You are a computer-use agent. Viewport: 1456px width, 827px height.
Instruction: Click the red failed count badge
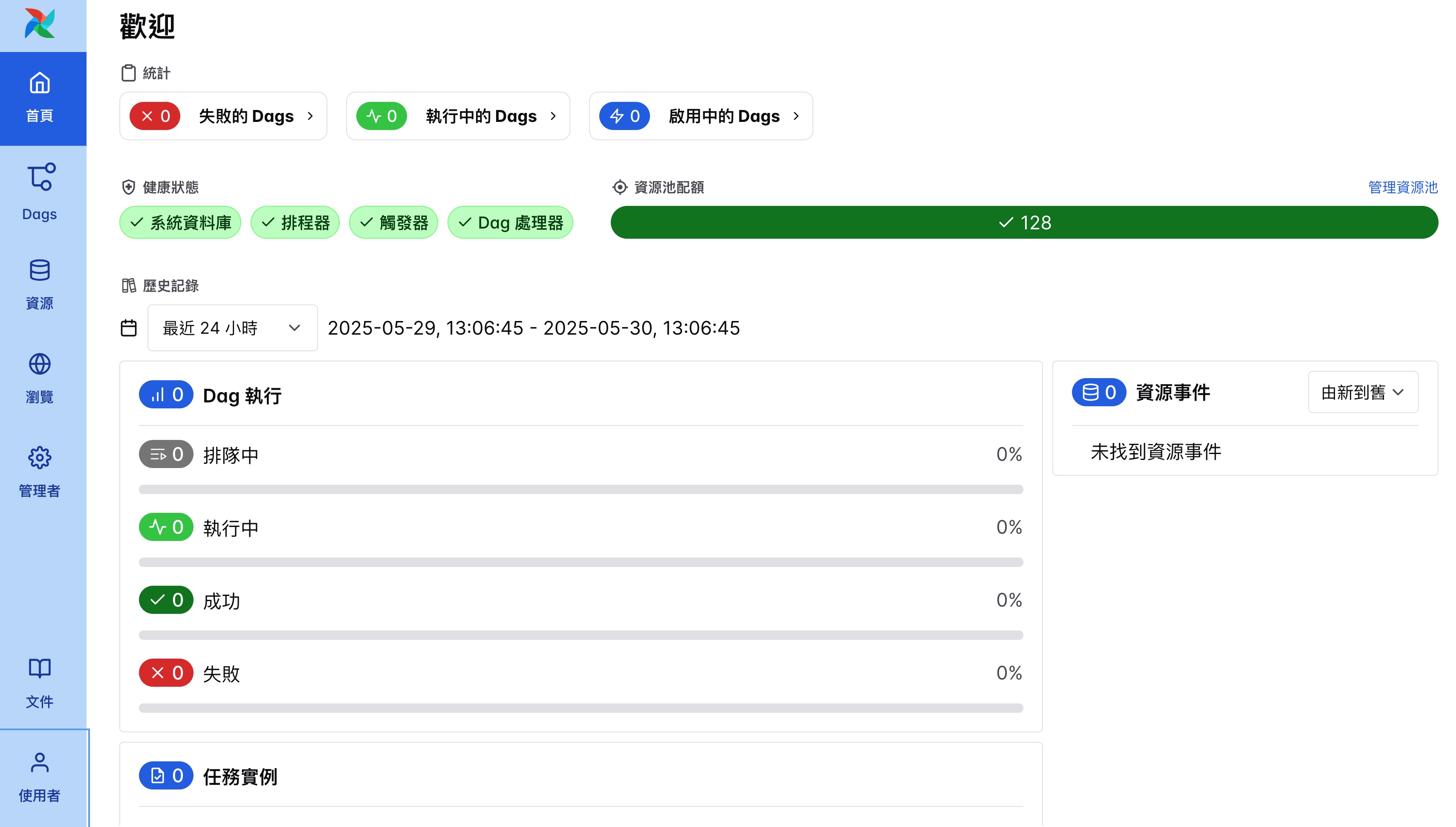click(x=155, y=116)
